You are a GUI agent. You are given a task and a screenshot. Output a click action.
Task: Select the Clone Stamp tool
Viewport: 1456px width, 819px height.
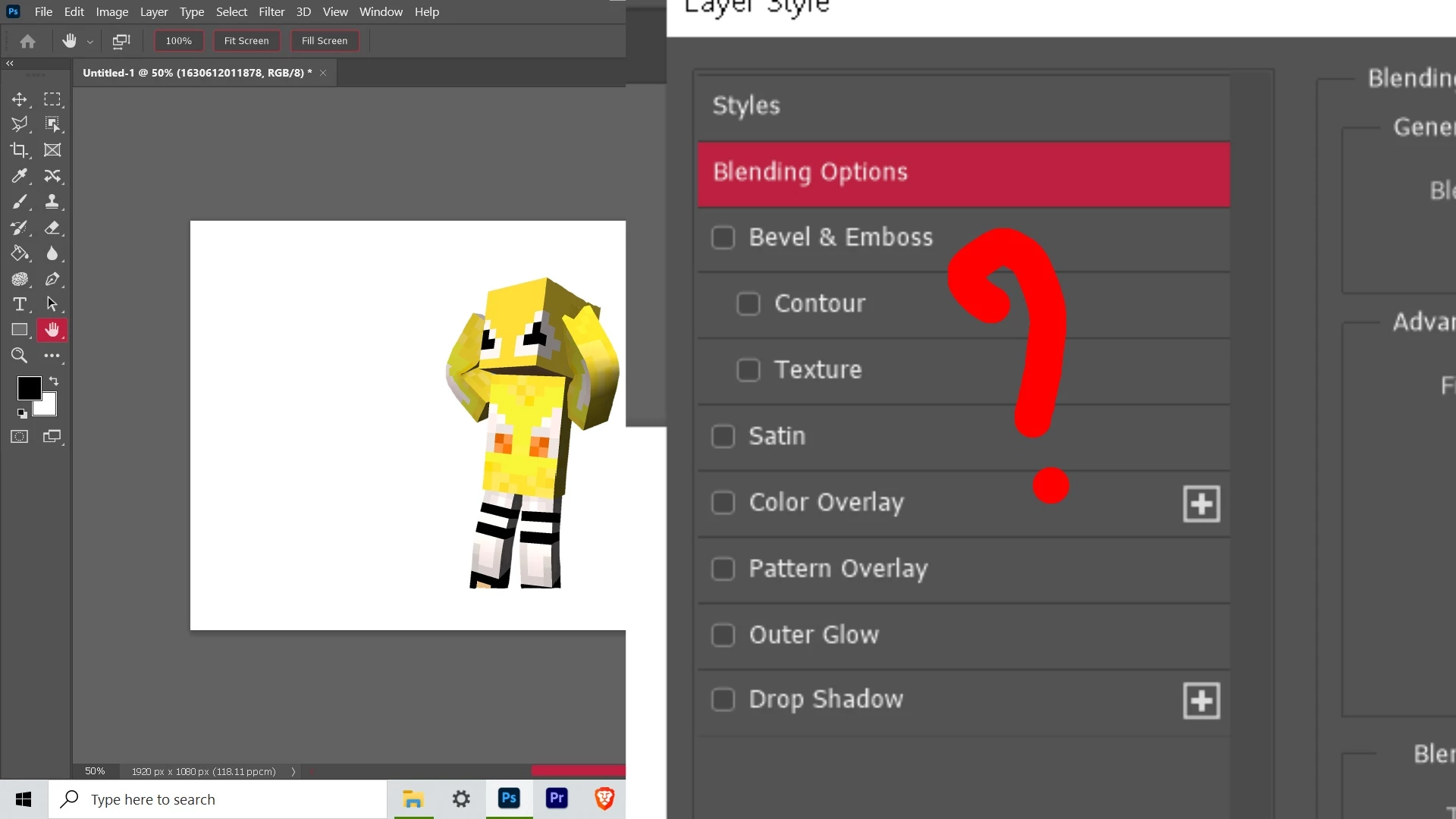coord(52,202)
